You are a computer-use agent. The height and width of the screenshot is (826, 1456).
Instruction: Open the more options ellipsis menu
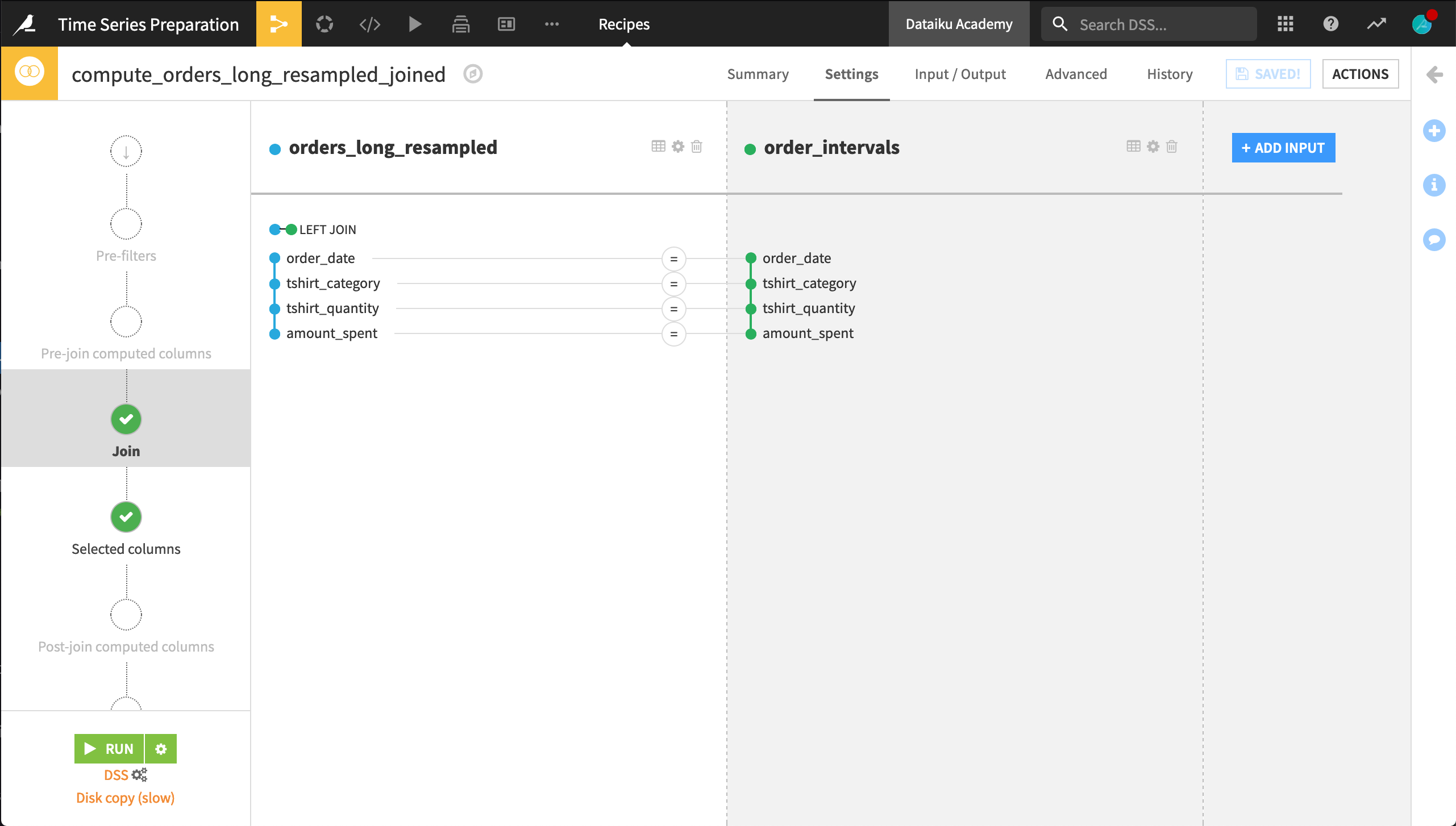click(x=551, y=24)
